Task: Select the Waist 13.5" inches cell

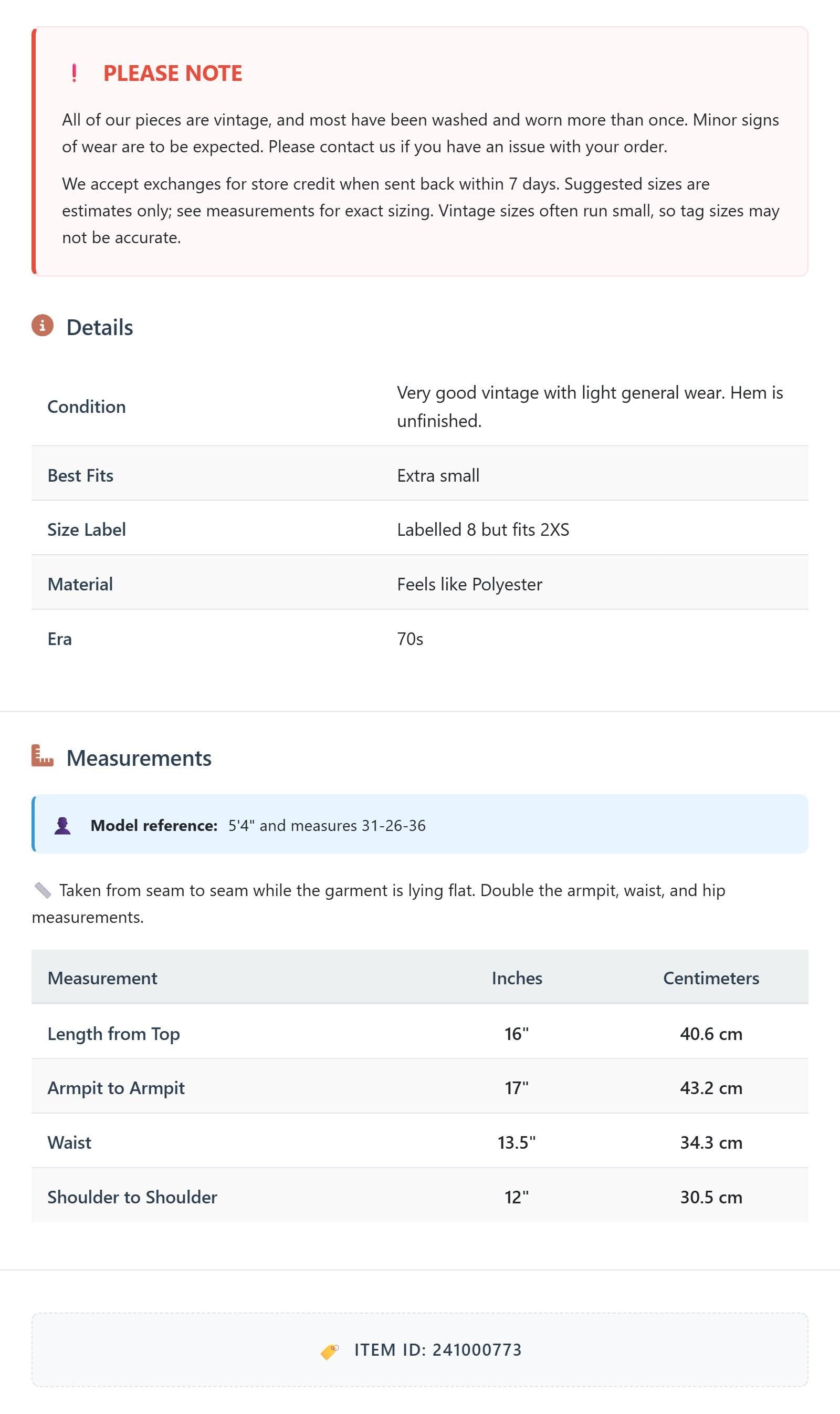Action: point(516,1142)
